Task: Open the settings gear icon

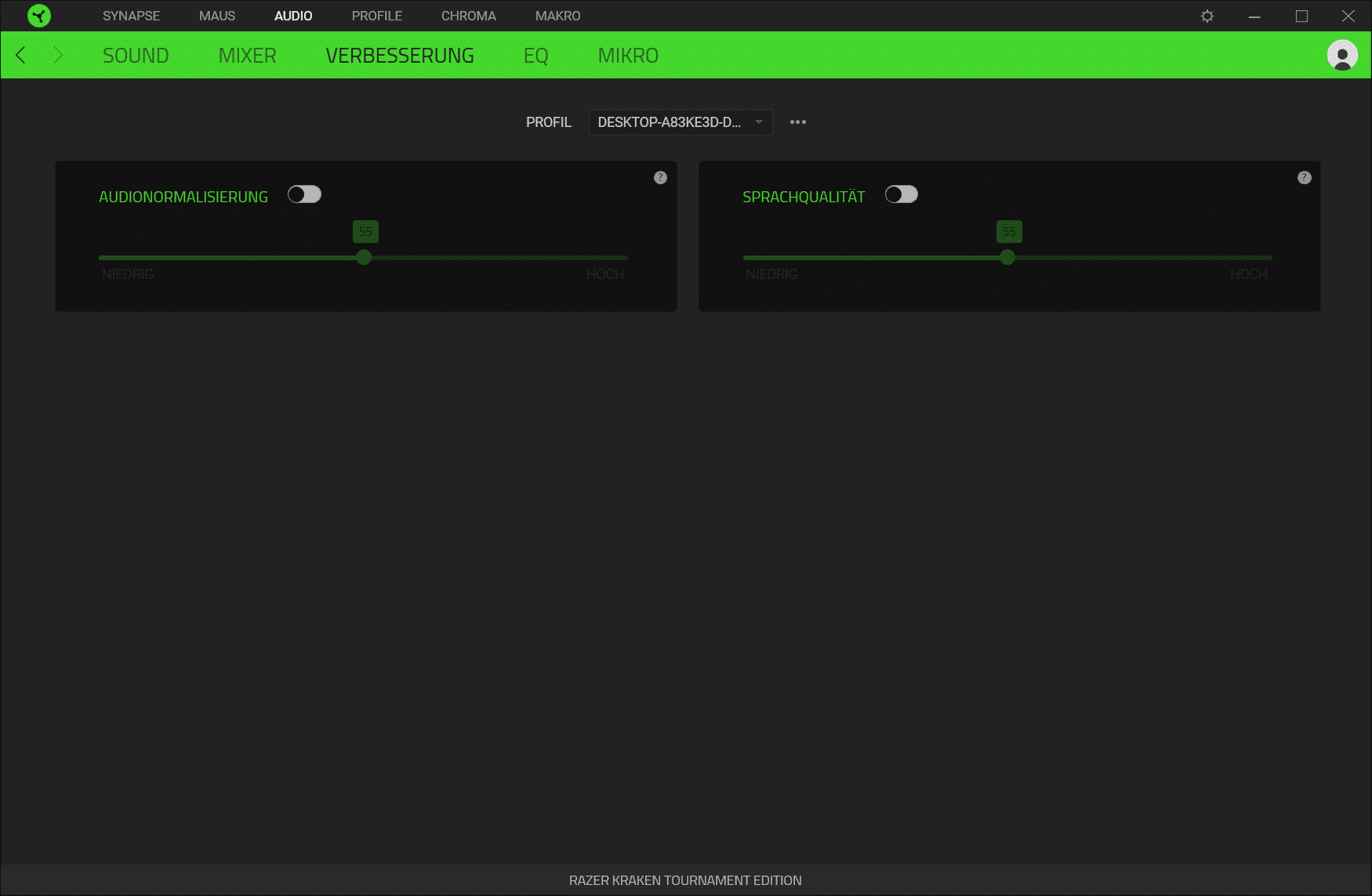Action: tap(1207, 16)
